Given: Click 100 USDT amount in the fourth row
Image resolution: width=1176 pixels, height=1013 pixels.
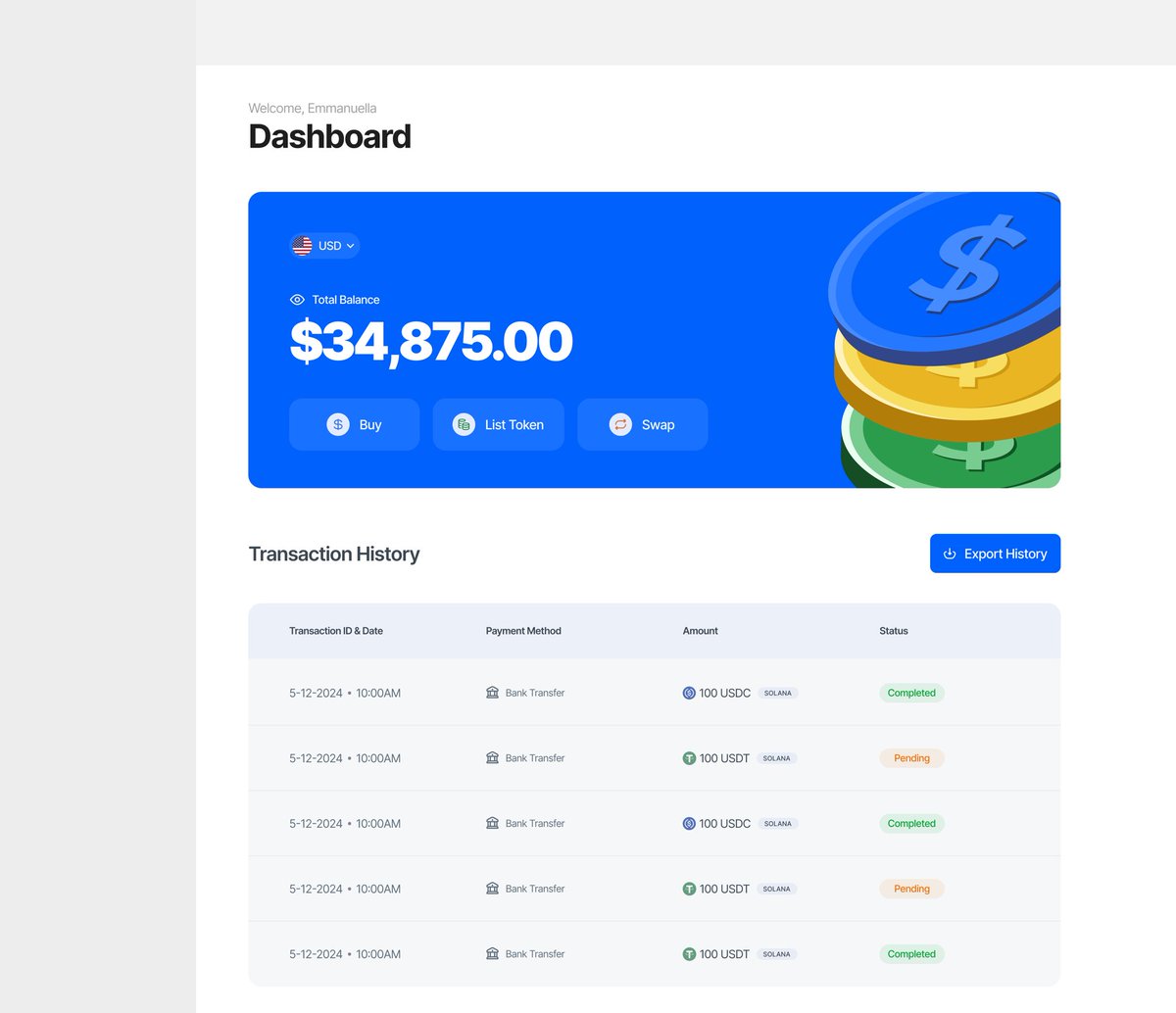Looking at the screenshot, I should [724, 889].
